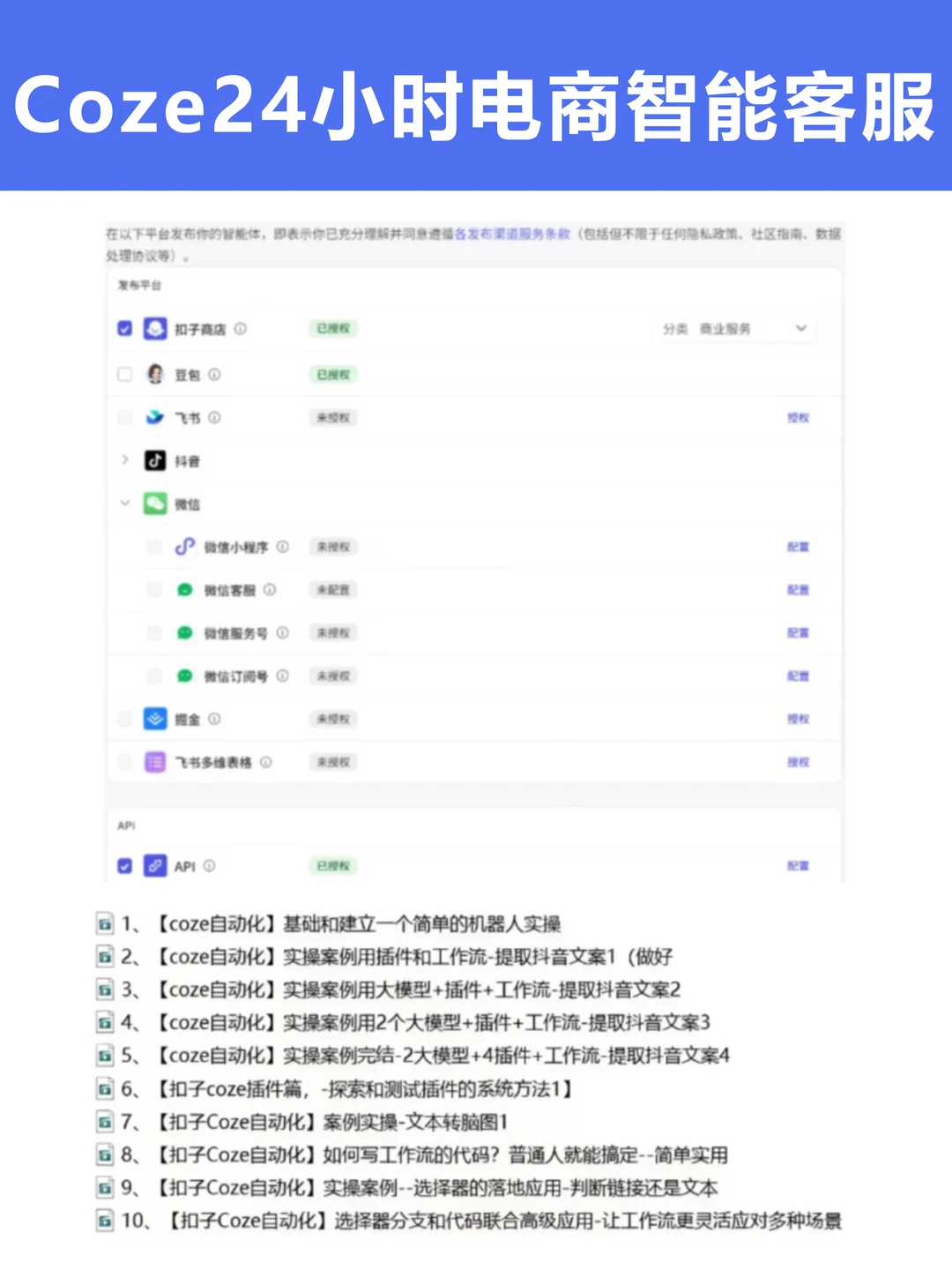
Task: Check the 微信小程序 checkbox
Action: [154, 547]
